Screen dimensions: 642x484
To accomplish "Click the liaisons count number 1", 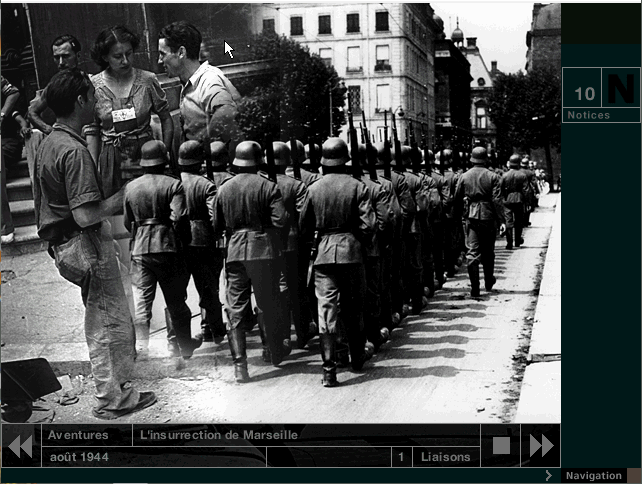I will pyautogui.click(x=401, y=457).
